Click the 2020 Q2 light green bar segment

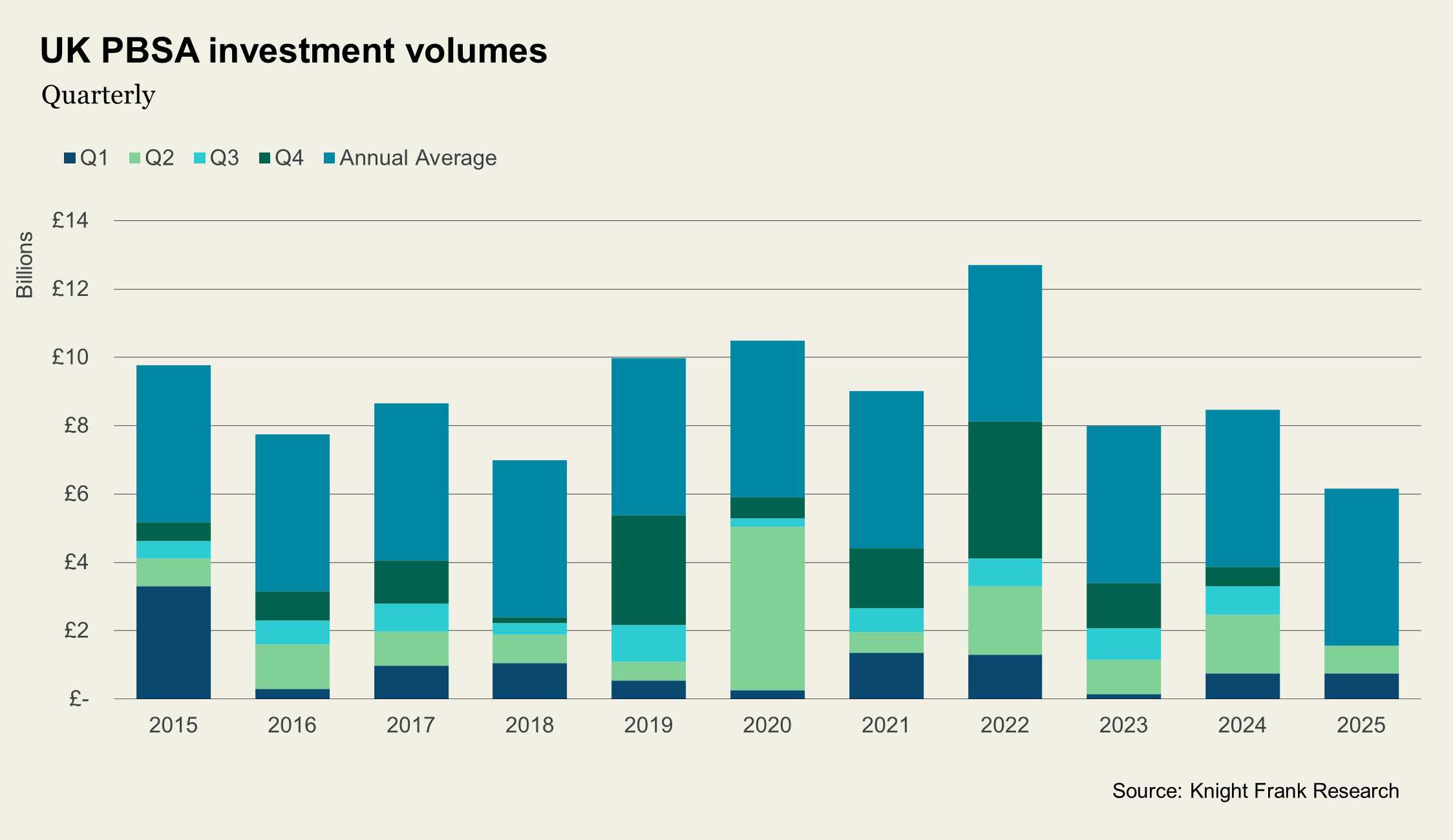click(x=767, y=608)
